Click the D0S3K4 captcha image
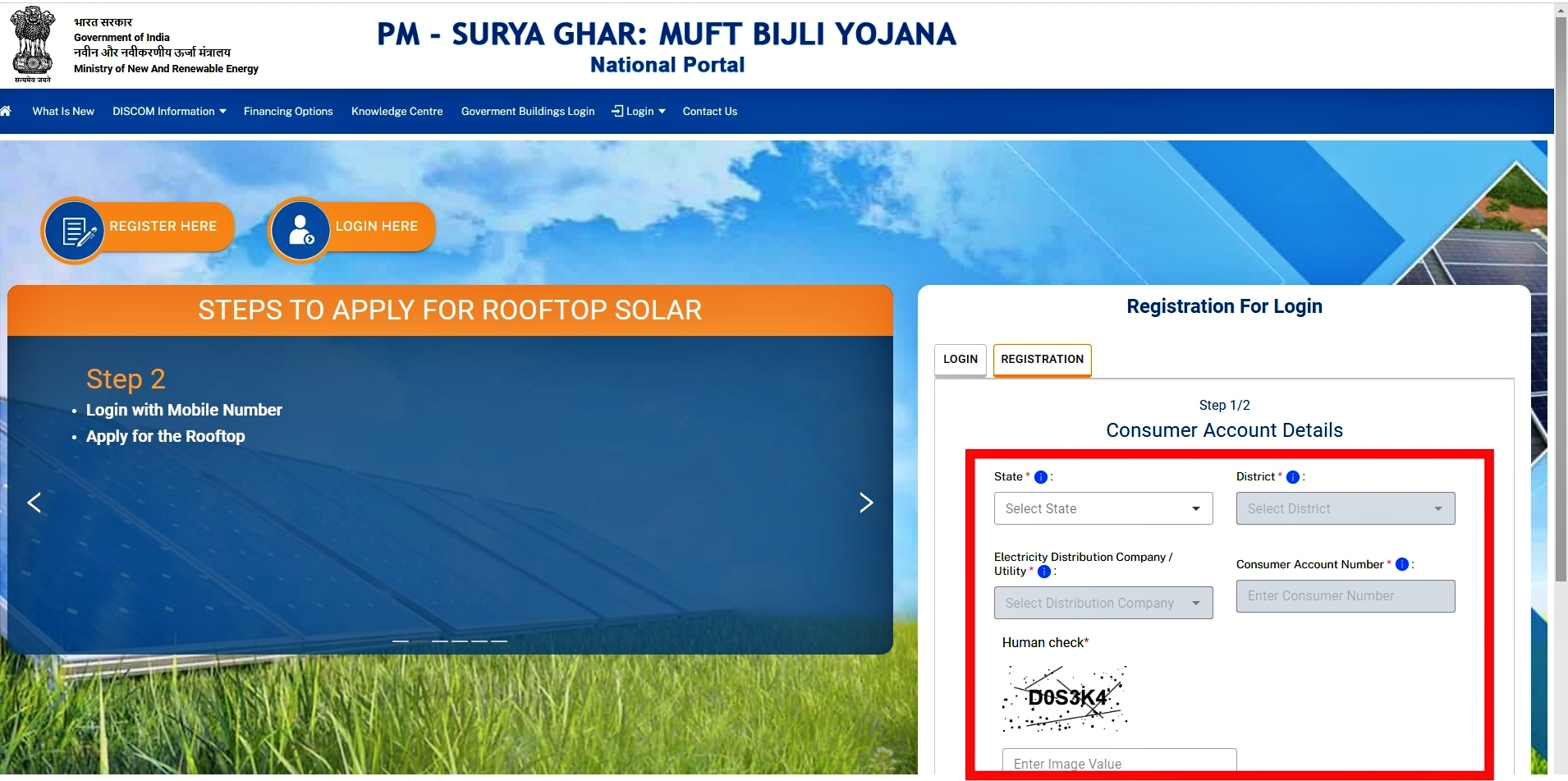 tap(1065, 698)
